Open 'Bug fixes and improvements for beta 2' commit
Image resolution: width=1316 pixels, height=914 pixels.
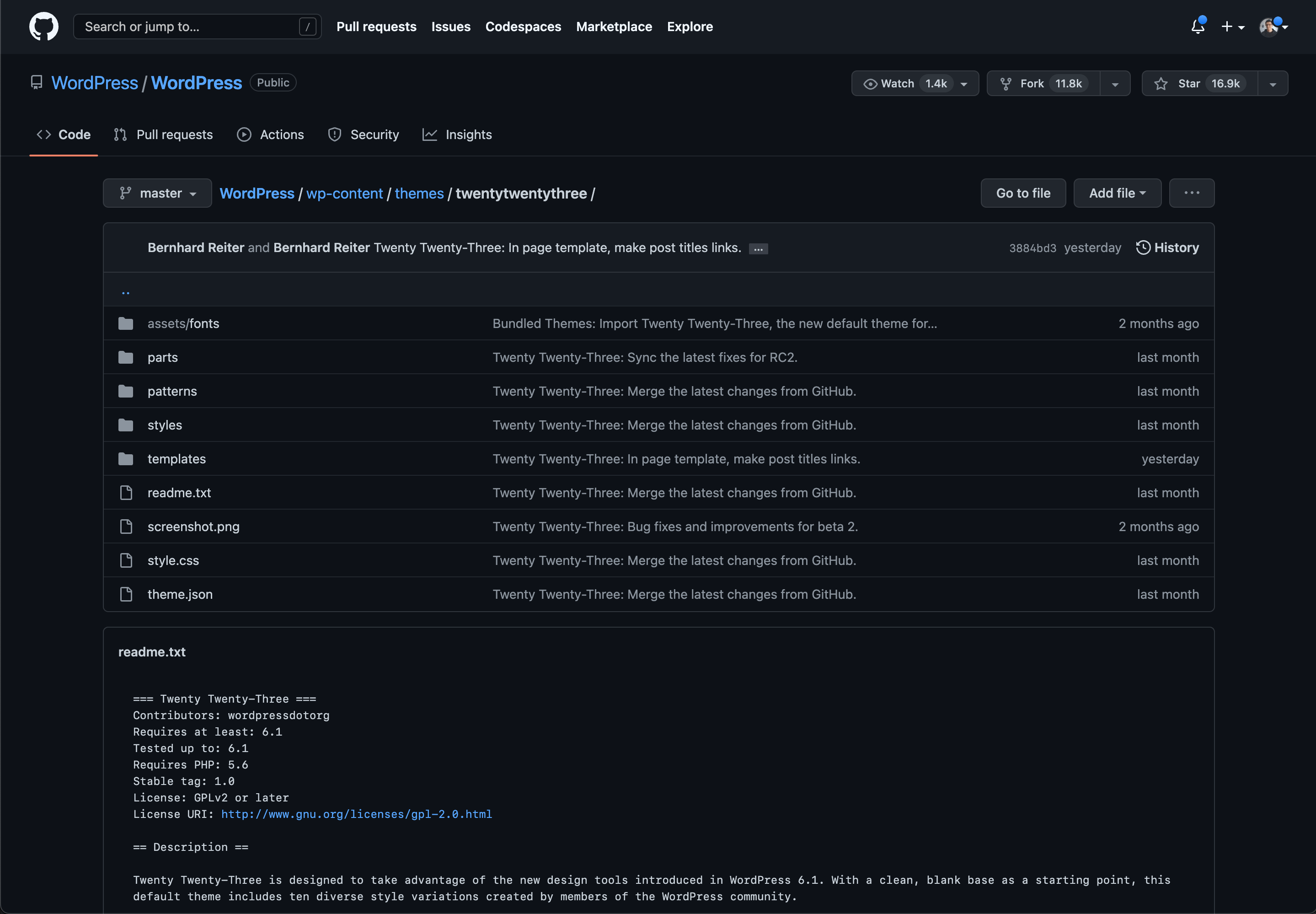[x=675, y=526]
